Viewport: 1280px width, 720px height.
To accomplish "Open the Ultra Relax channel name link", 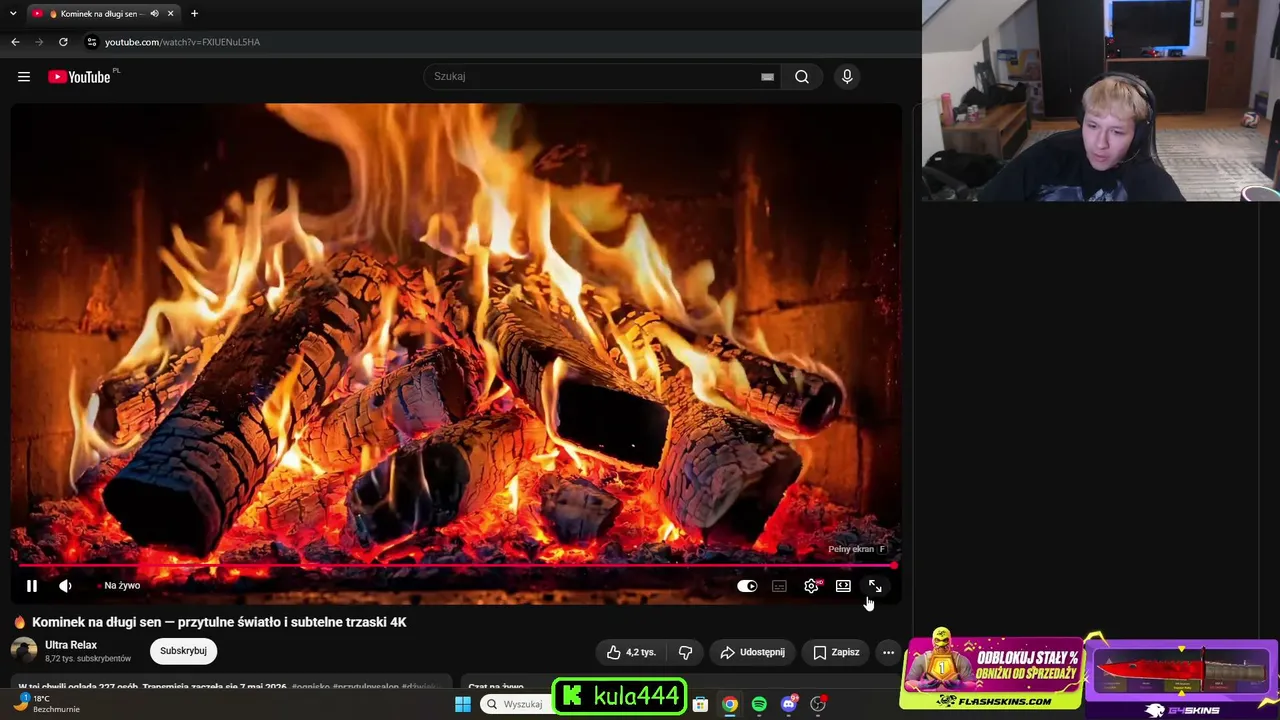I will tap(71, 645).
